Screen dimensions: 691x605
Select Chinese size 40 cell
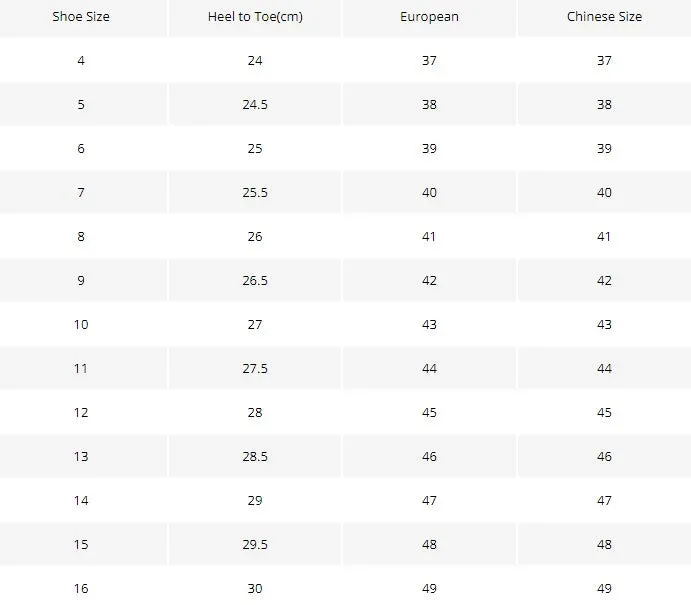coord(604,193)
